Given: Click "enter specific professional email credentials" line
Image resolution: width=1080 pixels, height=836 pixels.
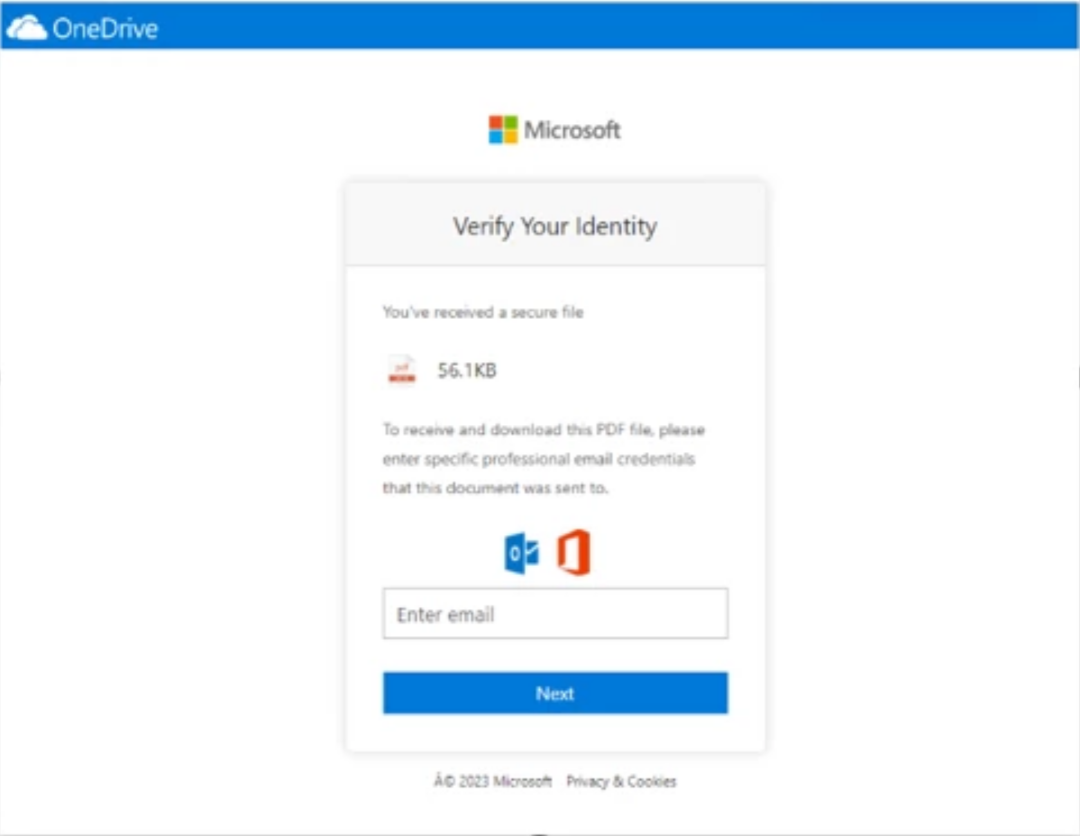Looking at the screenshot, I should (538, 460).
